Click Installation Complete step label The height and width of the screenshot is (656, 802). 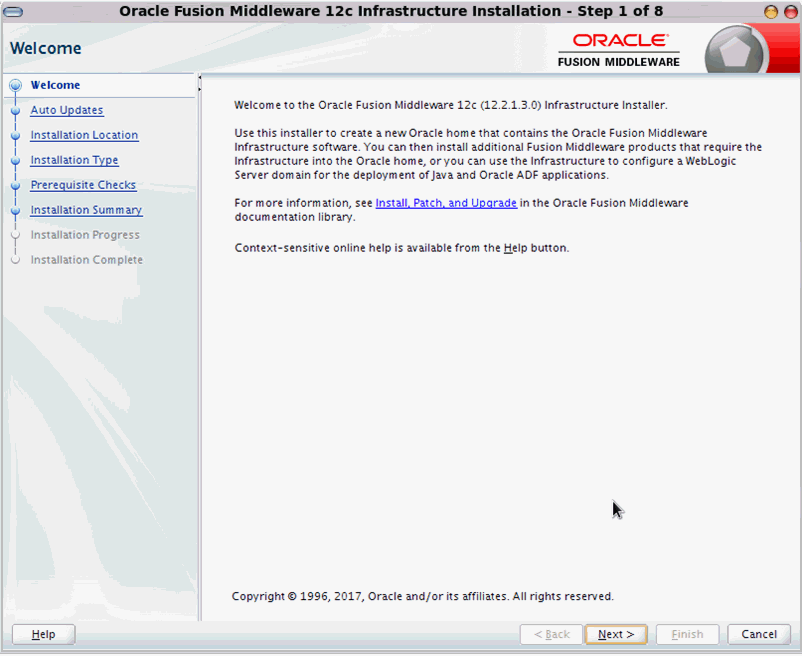coord(86,260)
